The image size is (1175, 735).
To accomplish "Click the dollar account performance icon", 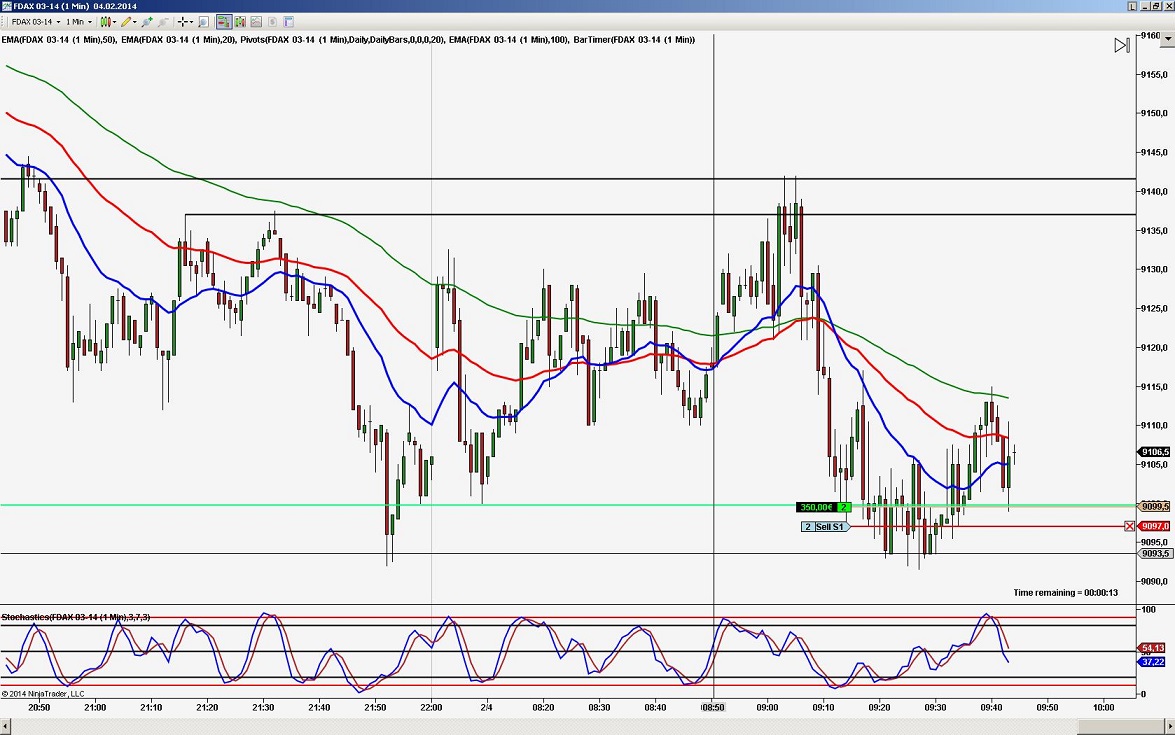I will pos(272,21).
